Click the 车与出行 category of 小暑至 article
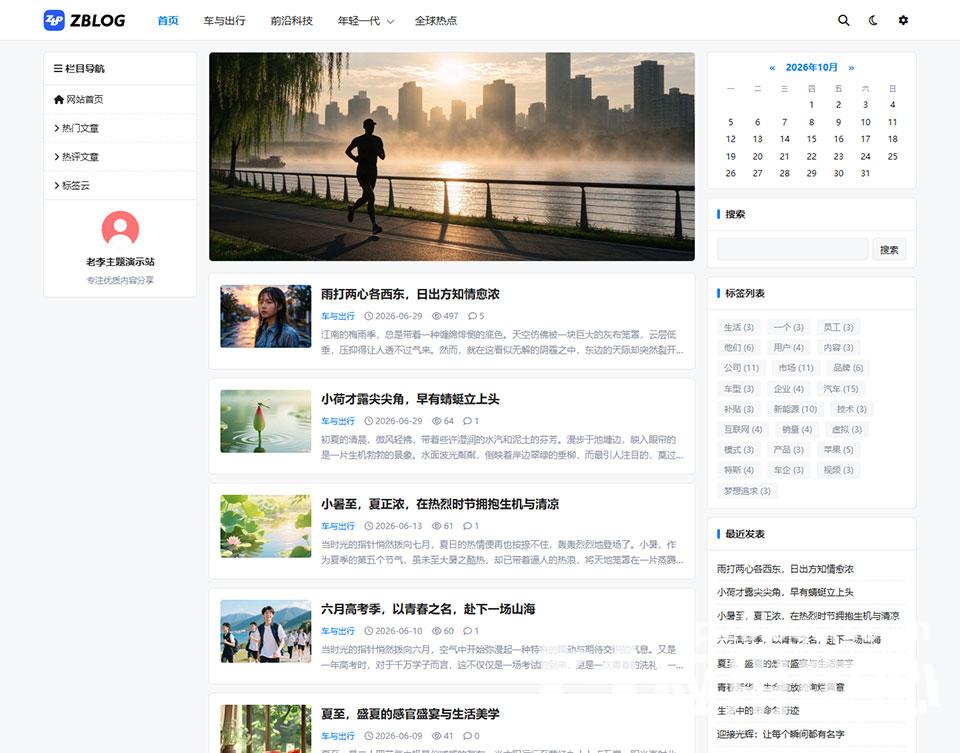Screen dimensions: 960x753 [x=337, y=526]
